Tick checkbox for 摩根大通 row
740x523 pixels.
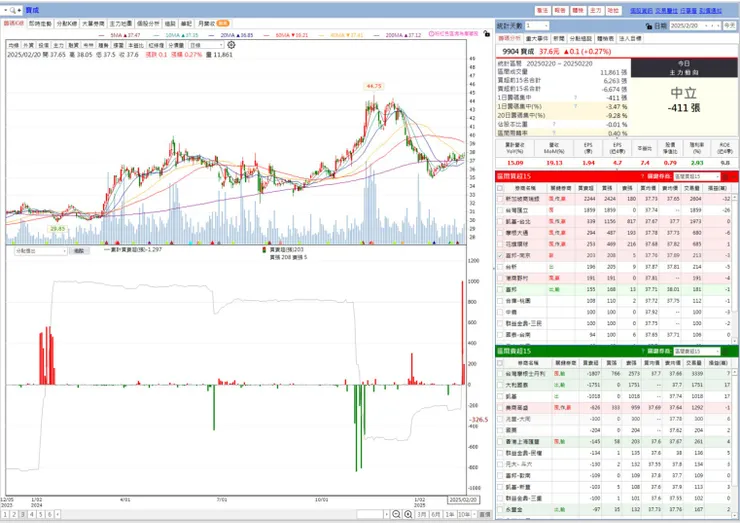pyautogui.click(x=500, y=233)
